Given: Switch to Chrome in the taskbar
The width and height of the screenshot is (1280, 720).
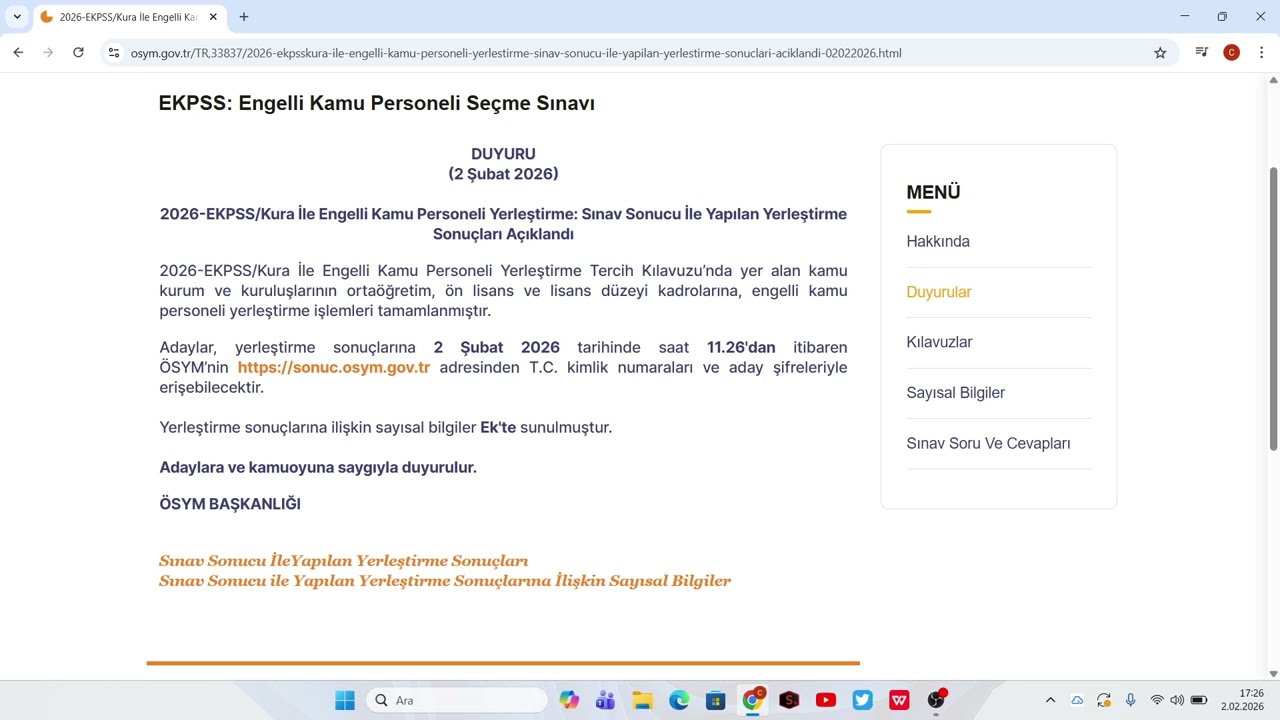Looking at the screenshot, I should coord(752,699).
